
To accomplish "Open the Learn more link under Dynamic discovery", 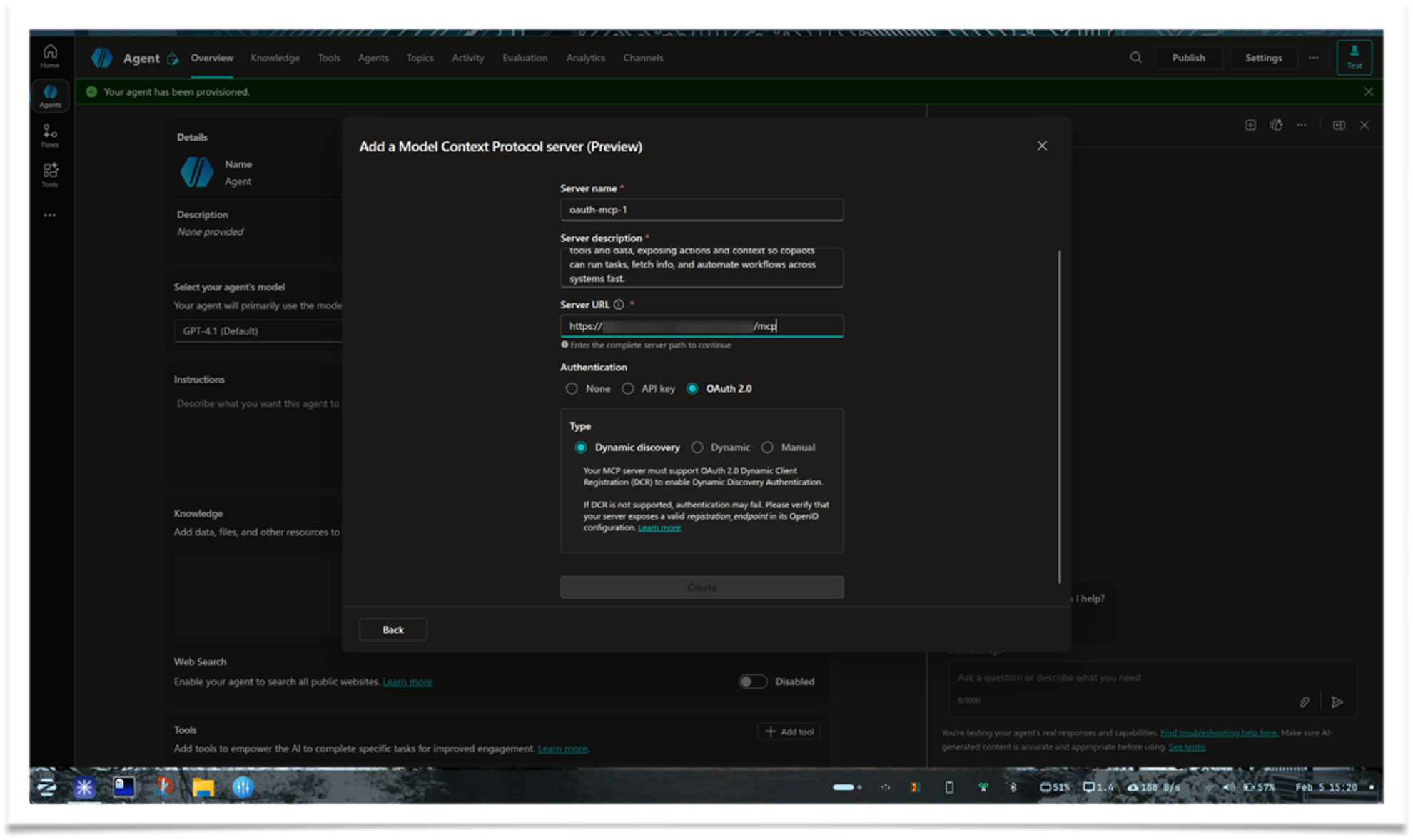I will coord(659,527).
